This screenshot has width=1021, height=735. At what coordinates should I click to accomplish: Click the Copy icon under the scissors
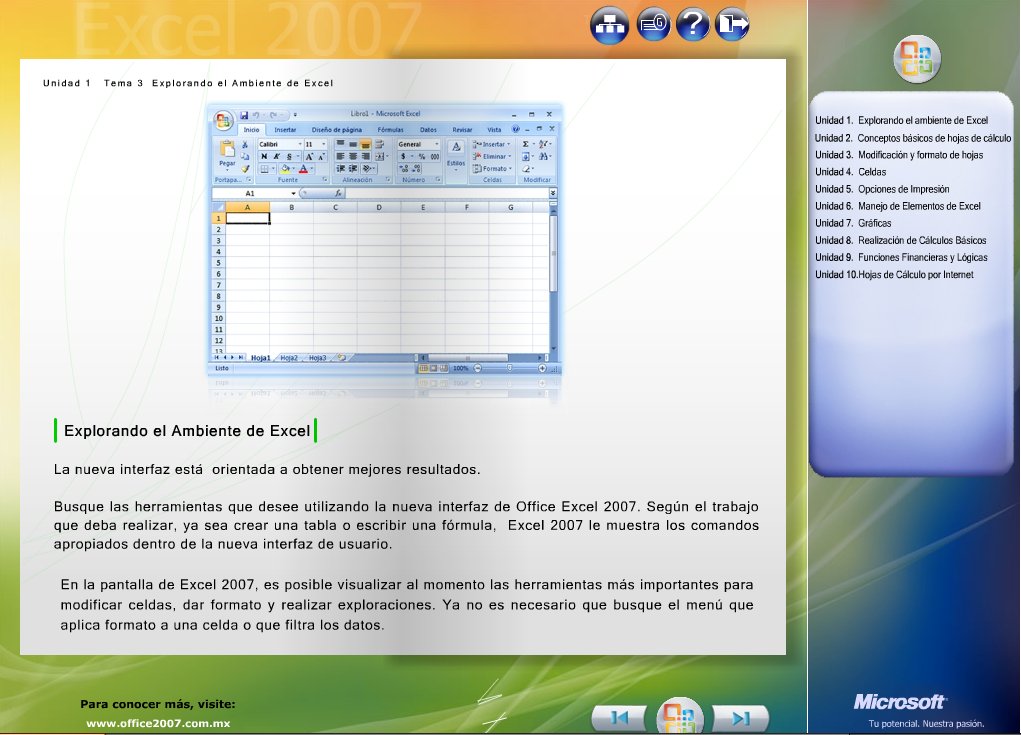pos(245,156)
